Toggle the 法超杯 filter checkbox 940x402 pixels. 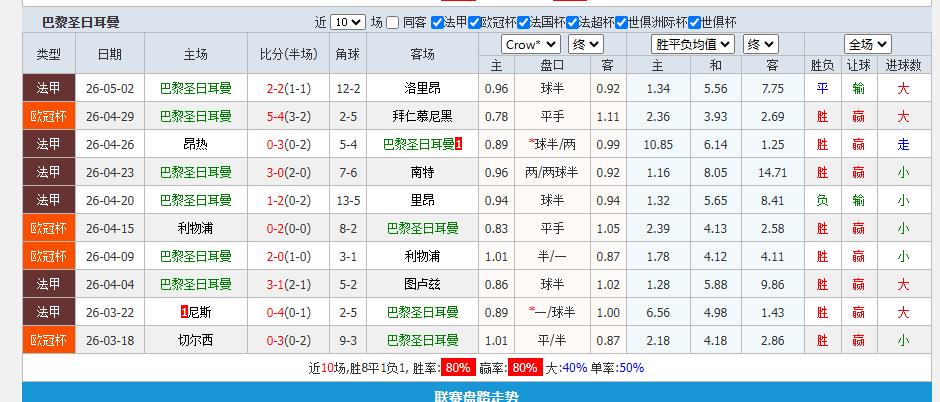tap(572, 23)
